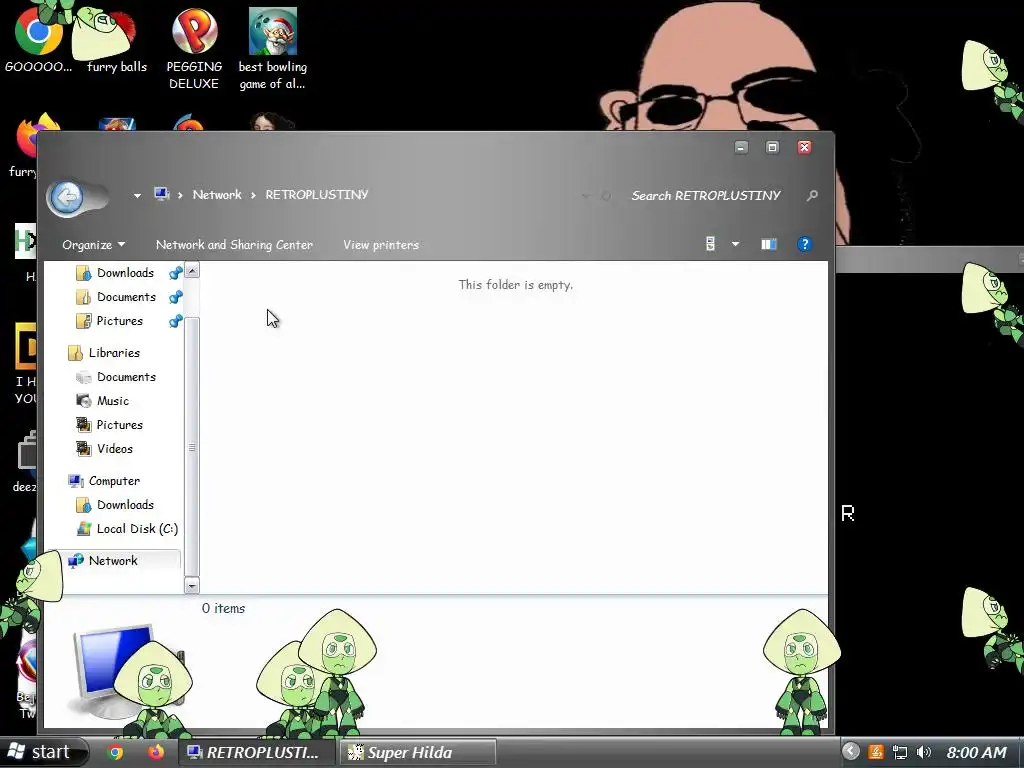The width and height of the screenshot is (1024, 768).
Task: Click the navigation pane scroll down arrow
Action: (x=192, y=585)
